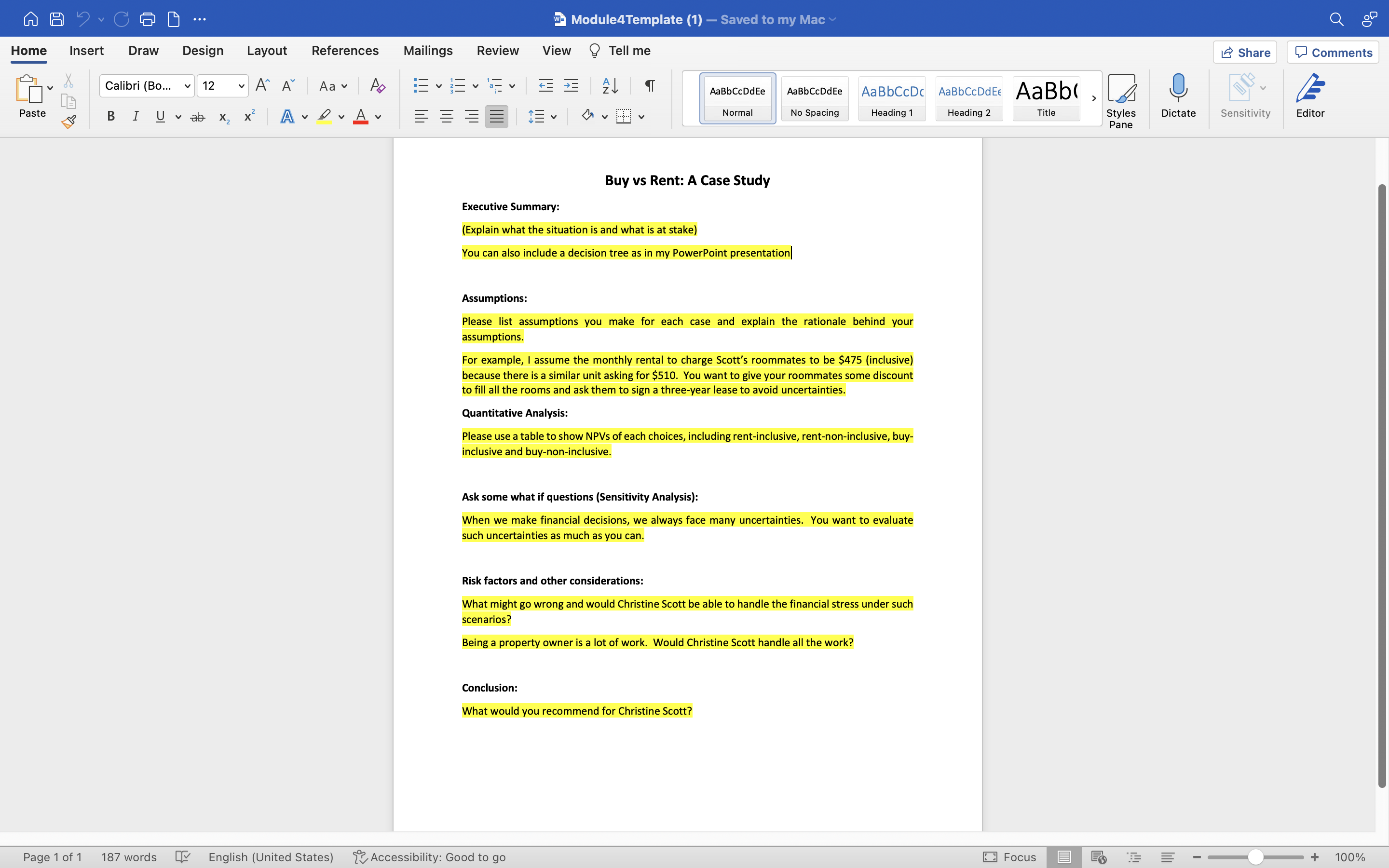Image resolution: width=1389 pixels, height=868 pixels.
Task: Open the Styles Pane
Action: pyautogui.click(x=1120, y=100)
